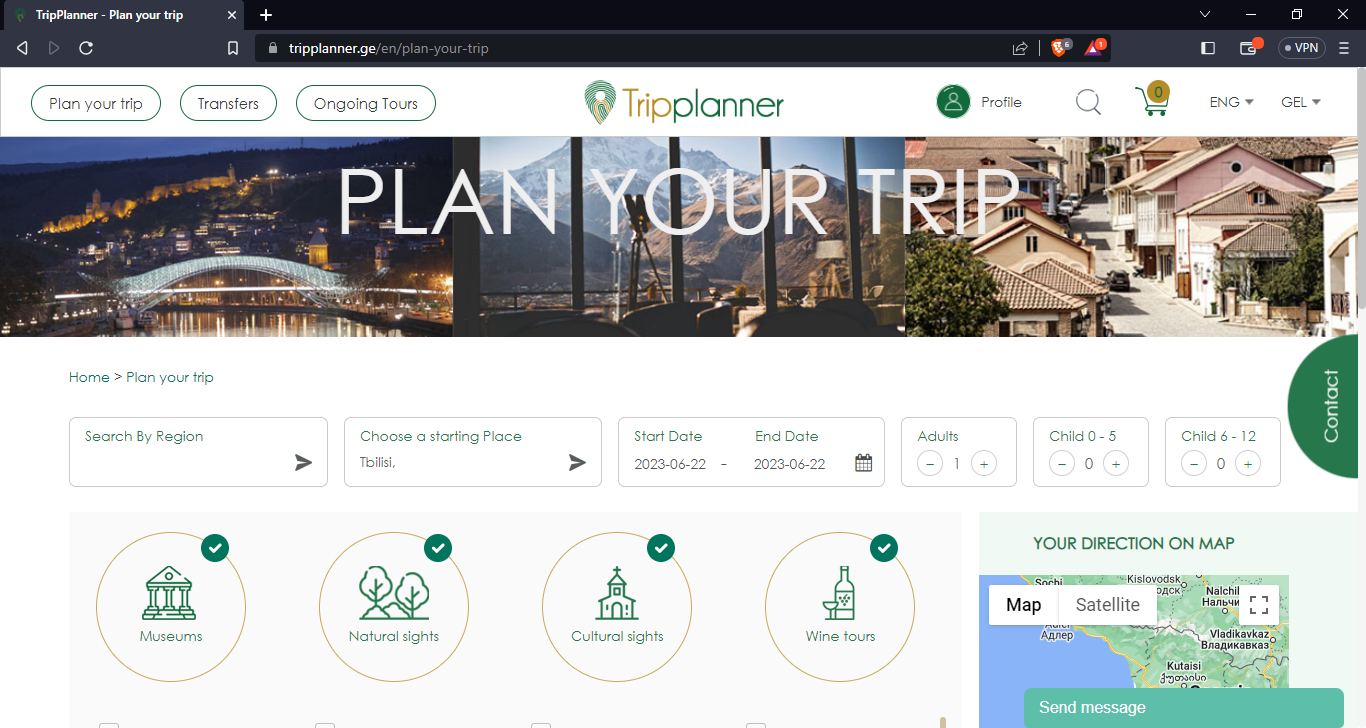Click the Home breadcrumb link
1366x728 pixels.
89,377
